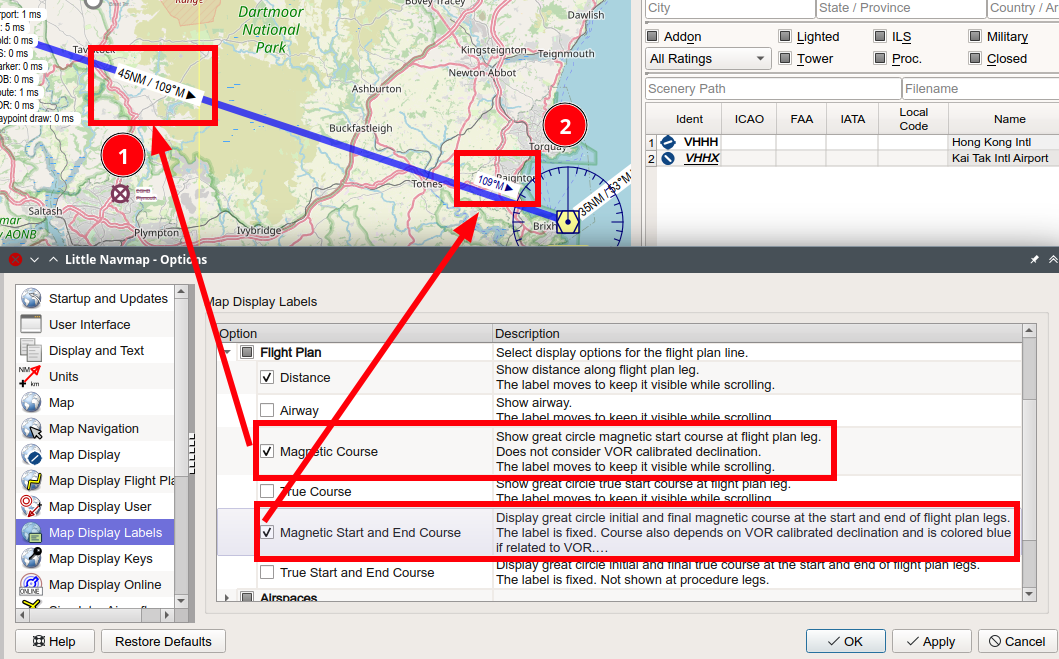Open the All Ratings dropdown
The height and width of the screenshot is (659, 1059).
(x=708, y=59)
